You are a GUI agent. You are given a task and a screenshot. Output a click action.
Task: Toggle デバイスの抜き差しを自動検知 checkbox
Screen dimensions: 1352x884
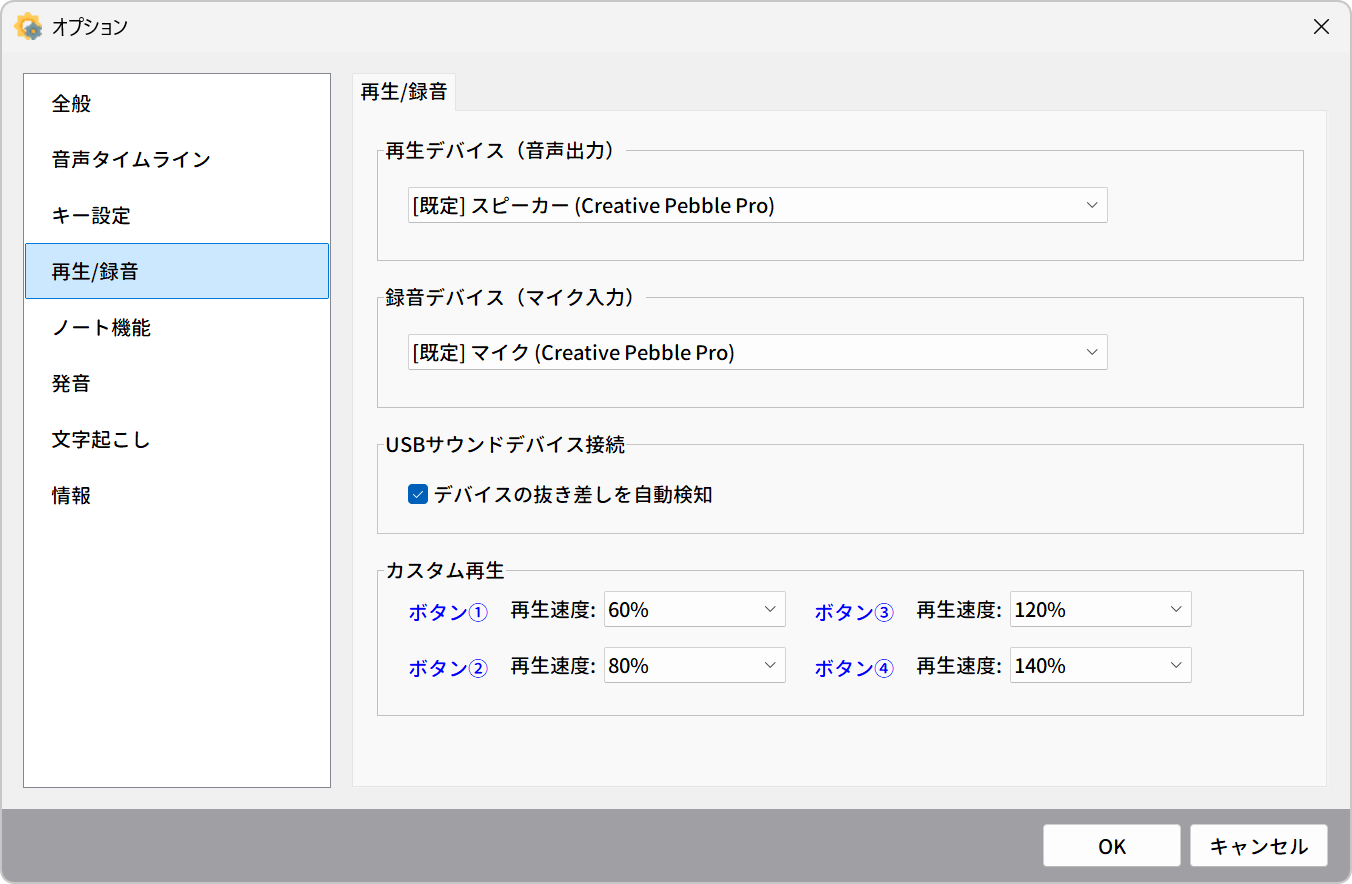418,494
